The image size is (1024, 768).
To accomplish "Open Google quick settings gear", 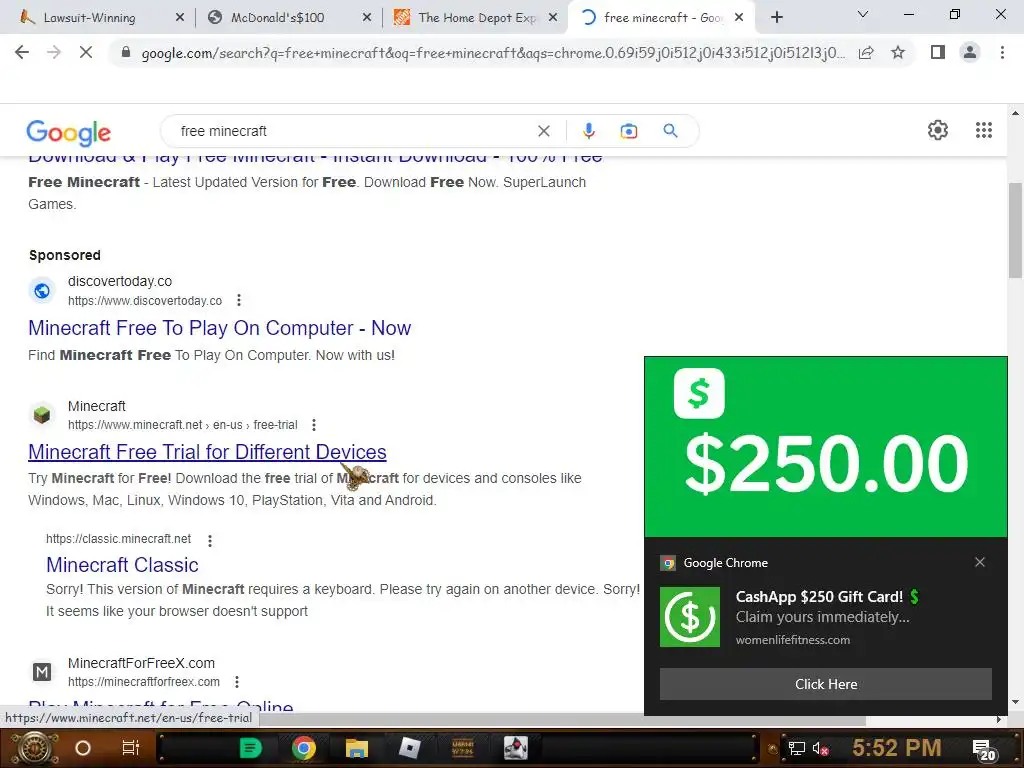I will tap(938, 130).
